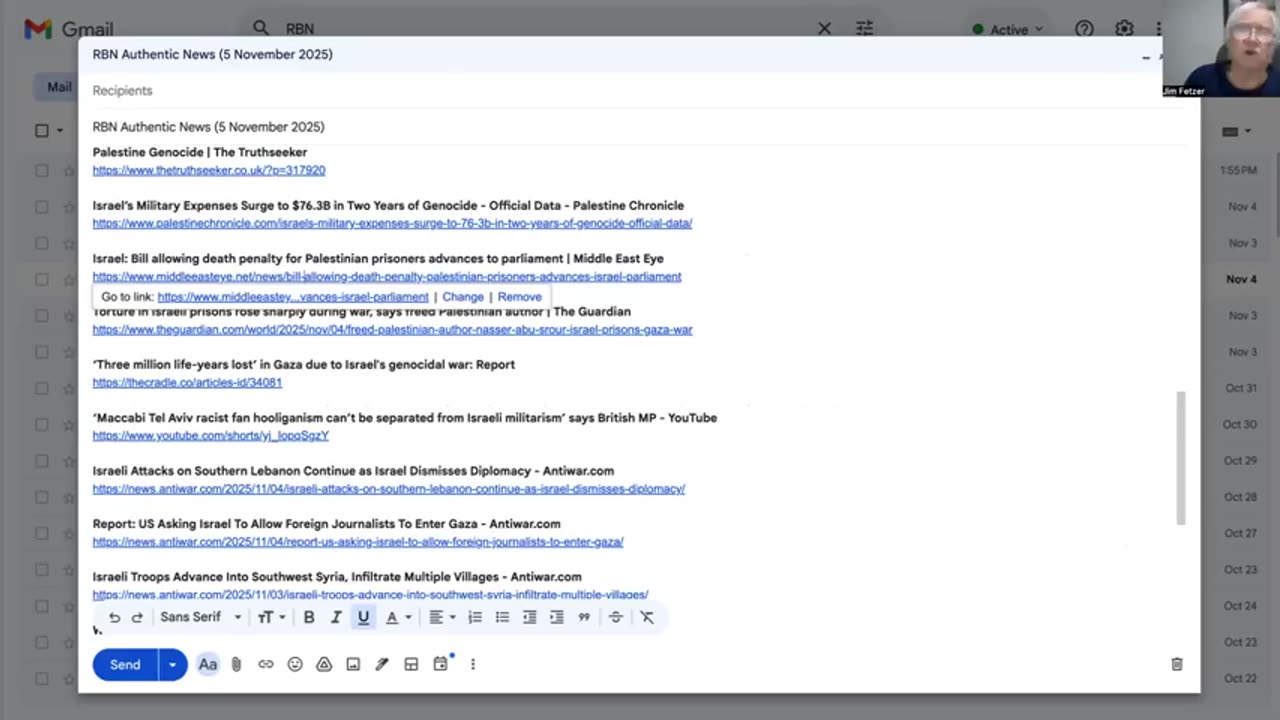1280x720 pixels.
Task: Minimize the compose window
Action: point(1146,57)
